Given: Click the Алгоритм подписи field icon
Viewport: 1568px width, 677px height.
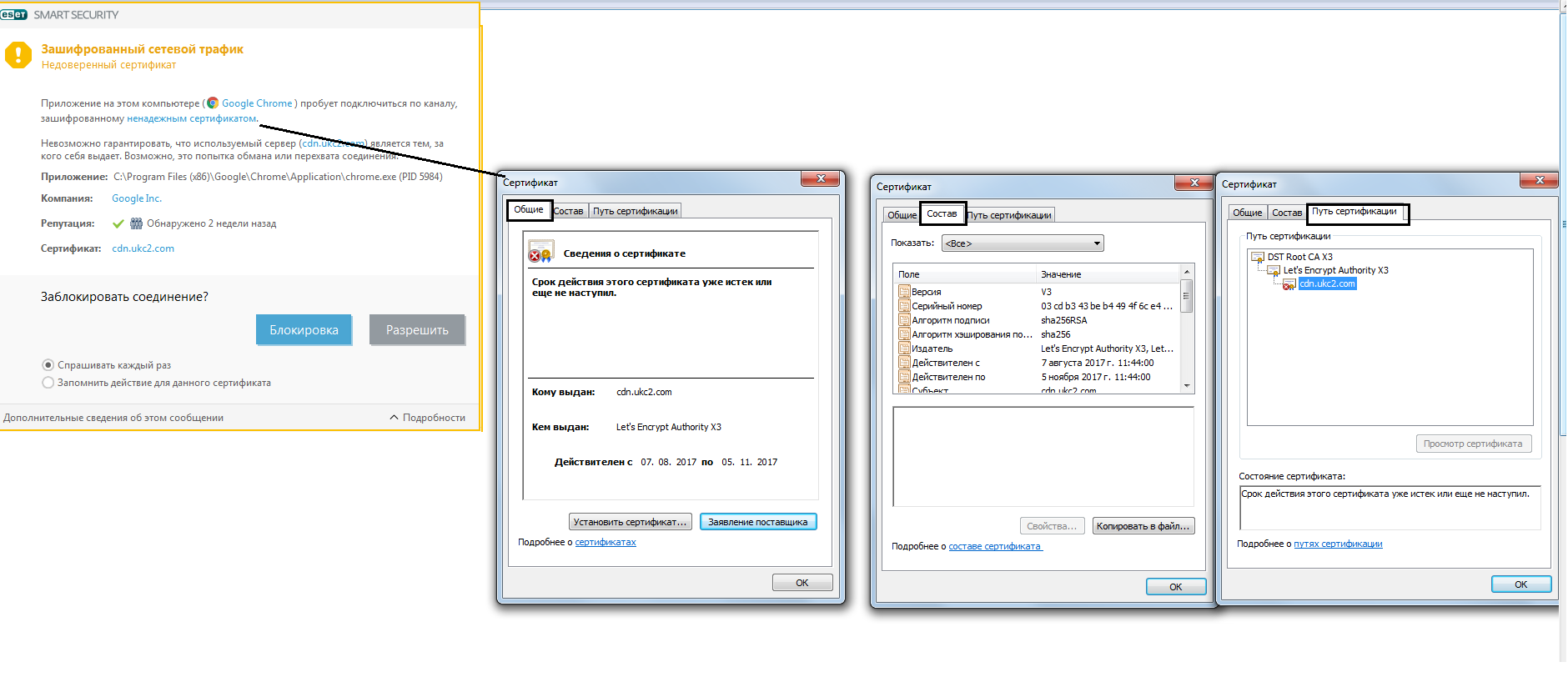Looking at the screenshot, I should click(904, 320).
